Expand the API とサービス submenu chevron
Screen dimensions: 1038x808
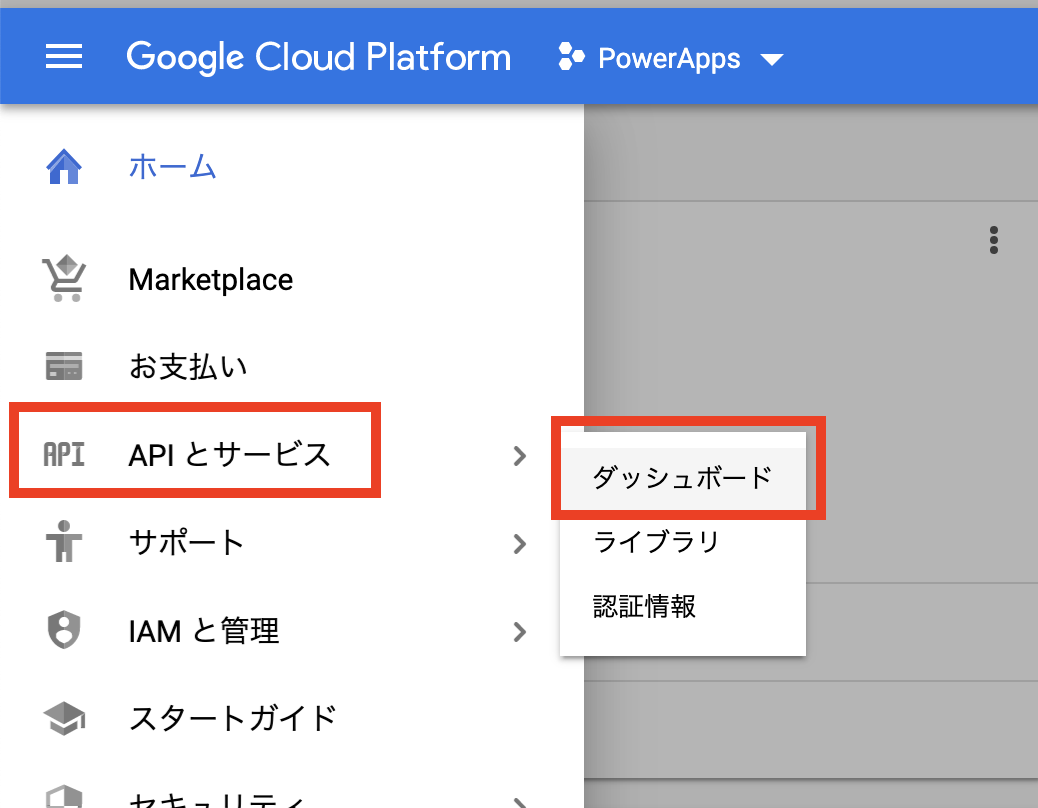click(x=520, y=456)
